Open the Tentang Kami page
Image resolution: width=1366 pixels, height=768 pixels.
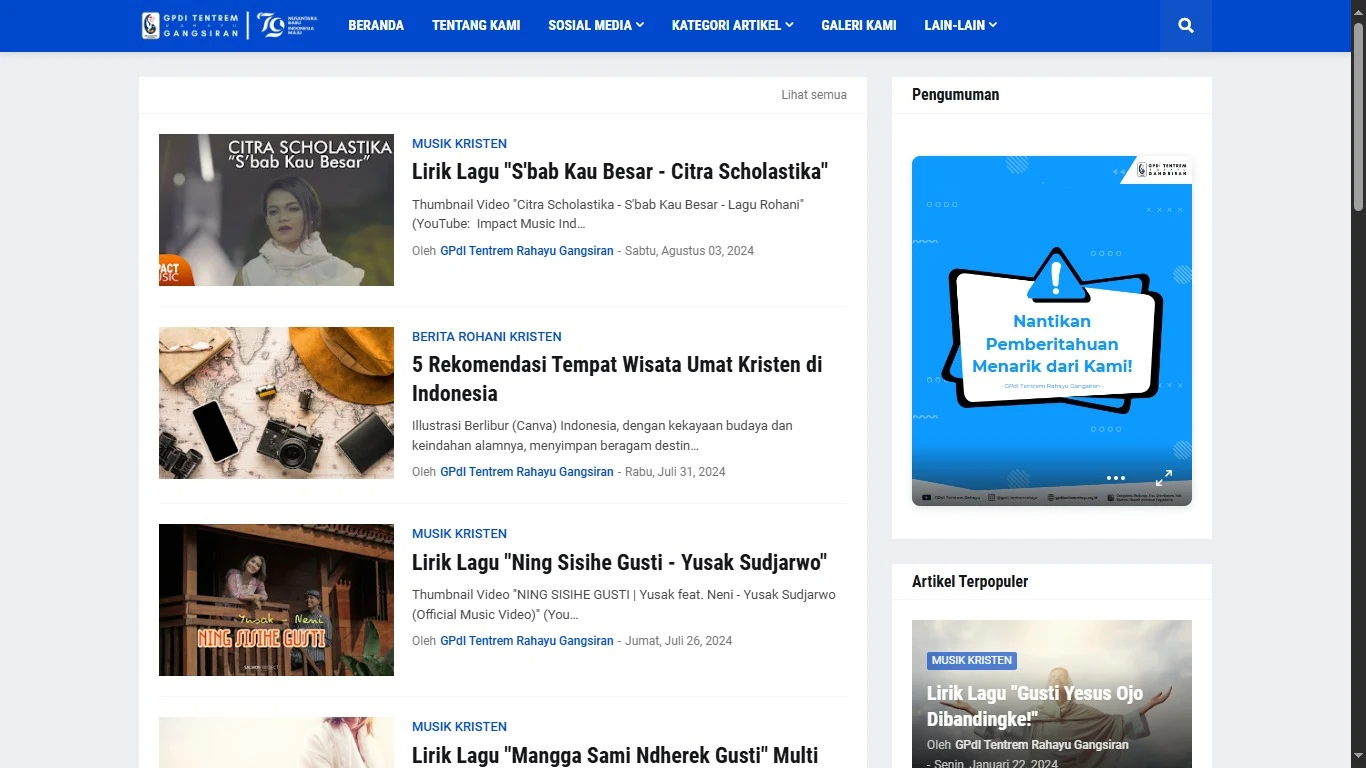[x=476, y=25]
